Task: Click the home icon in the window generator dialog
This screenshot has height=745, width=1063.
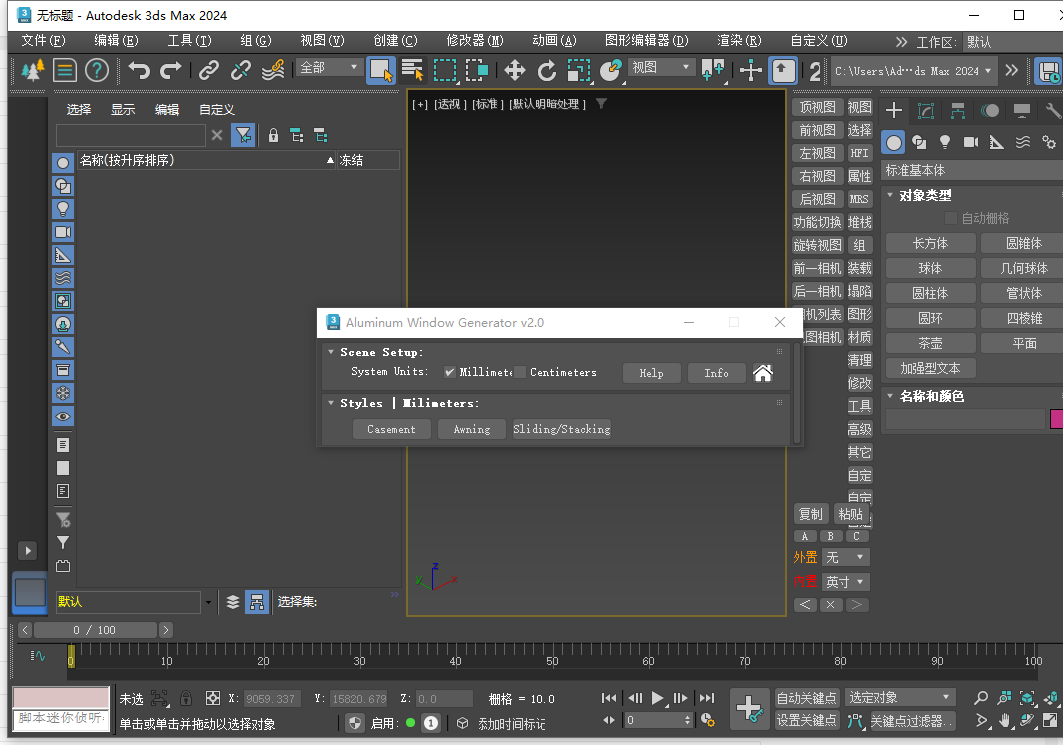Action: 763,372
